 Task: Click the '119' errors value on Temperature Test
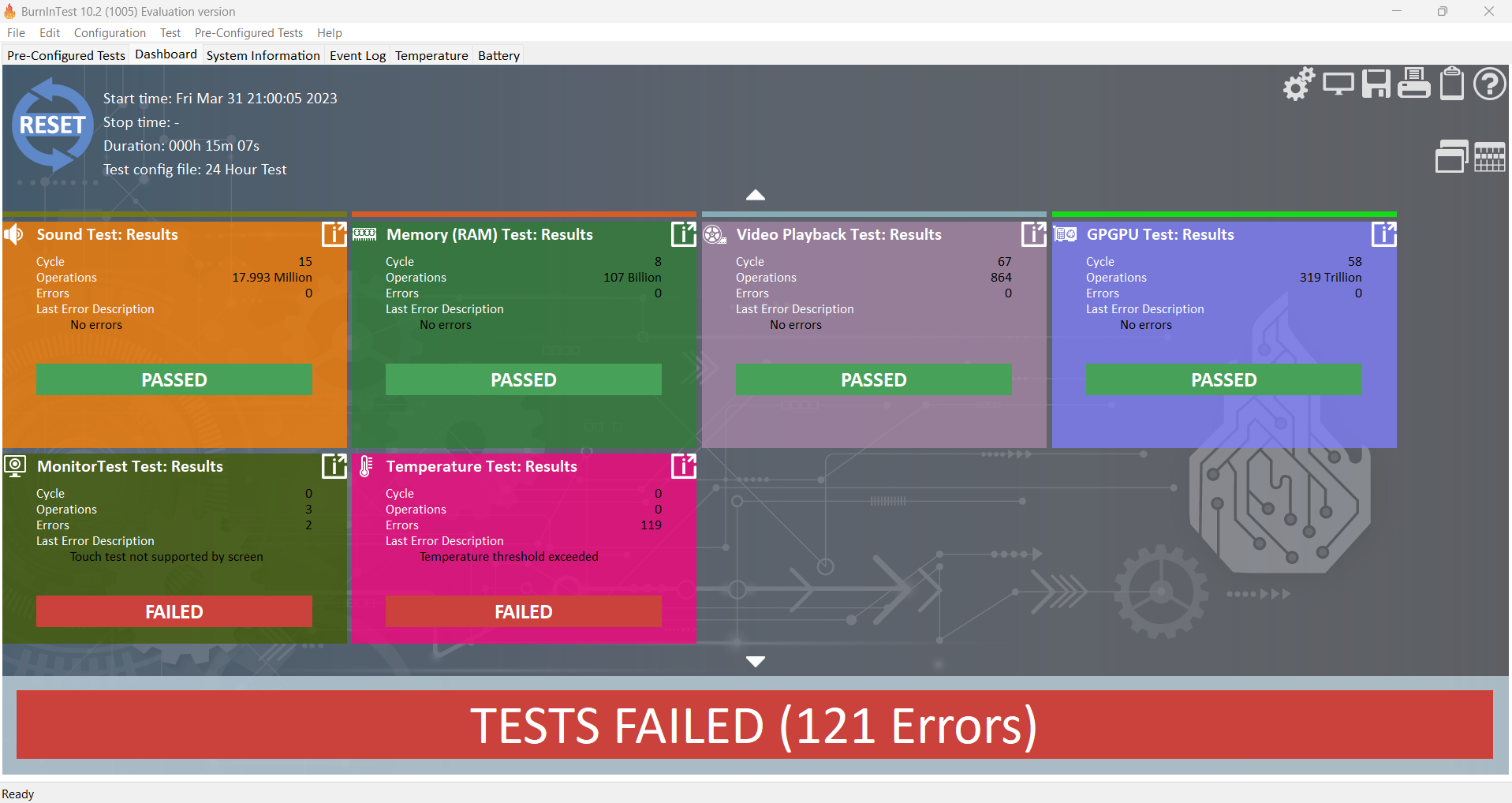[651, 525]
